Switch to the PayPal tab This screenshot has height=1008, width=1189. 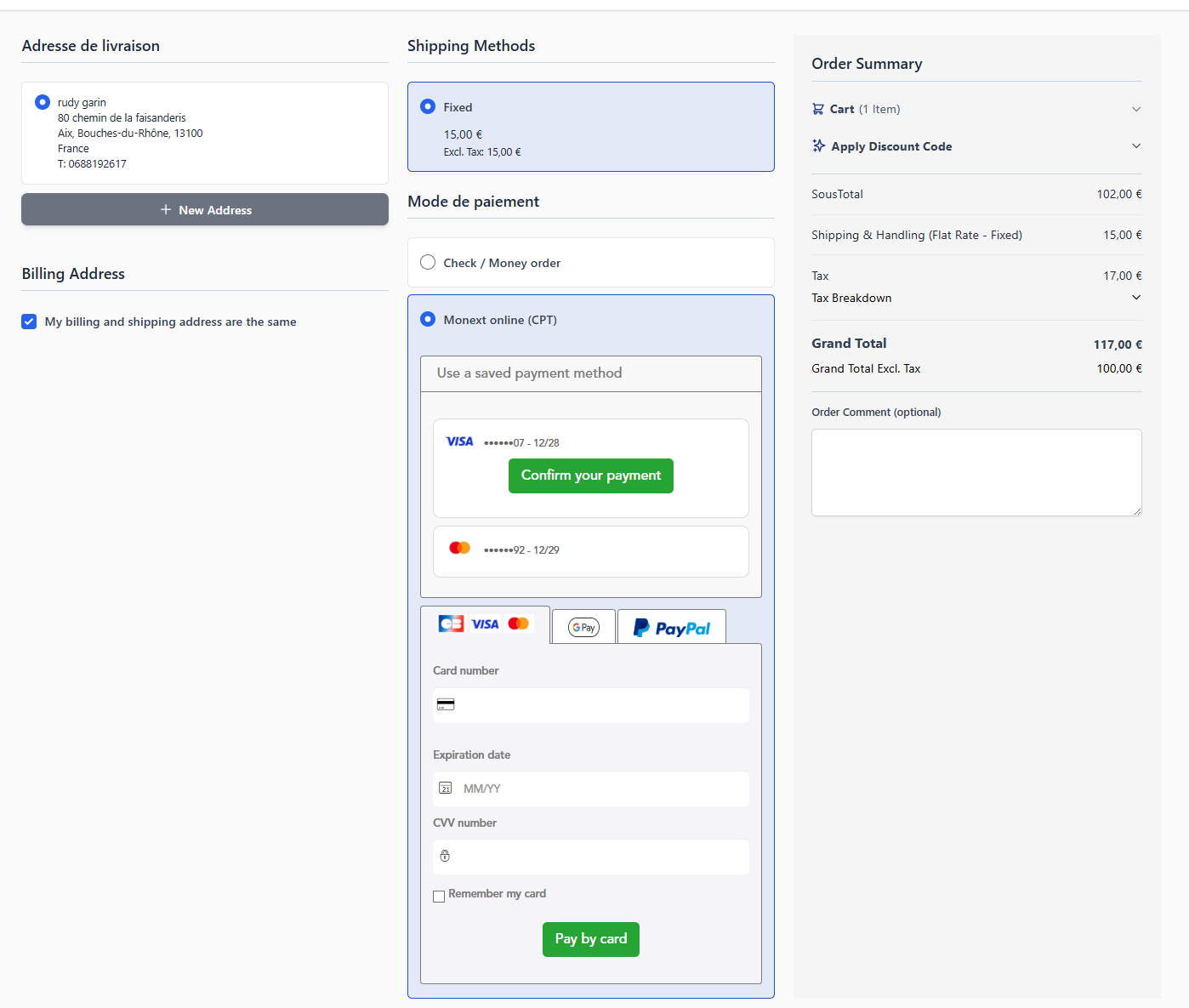point(671,628)
